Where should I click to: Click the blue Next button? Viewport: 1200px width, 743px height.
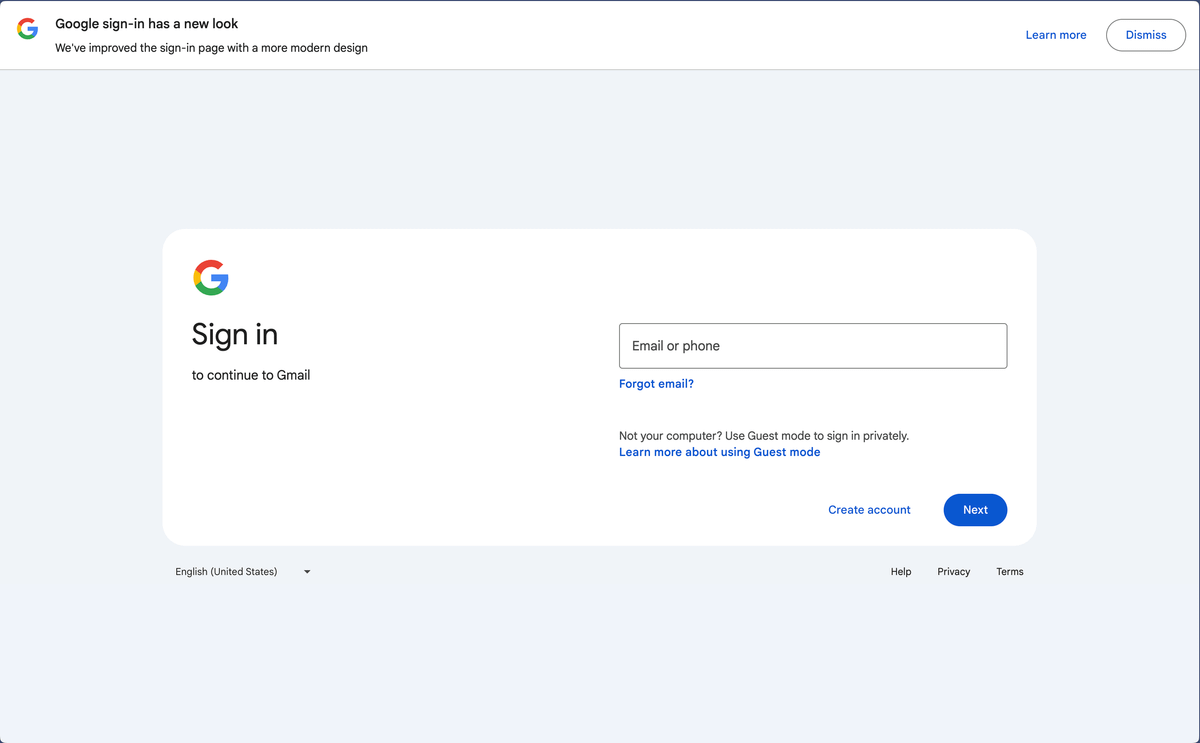[x=975, y=510]
